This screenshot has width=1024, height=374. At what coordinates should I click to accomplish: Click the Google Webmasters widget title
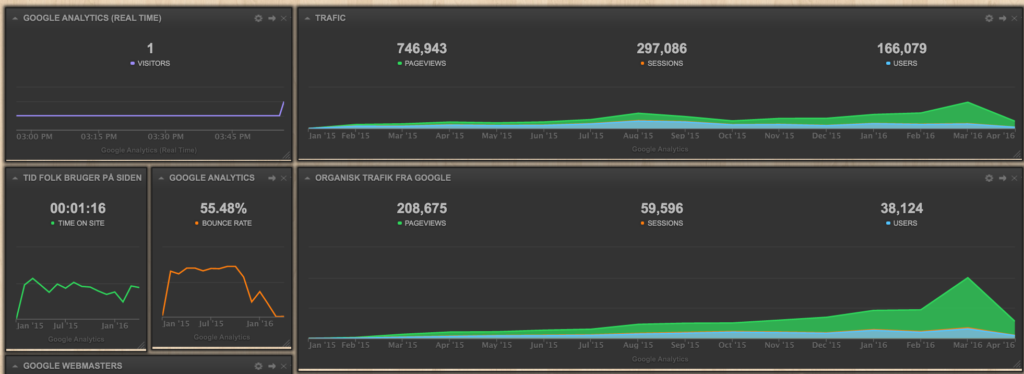(x=72, y=366)
